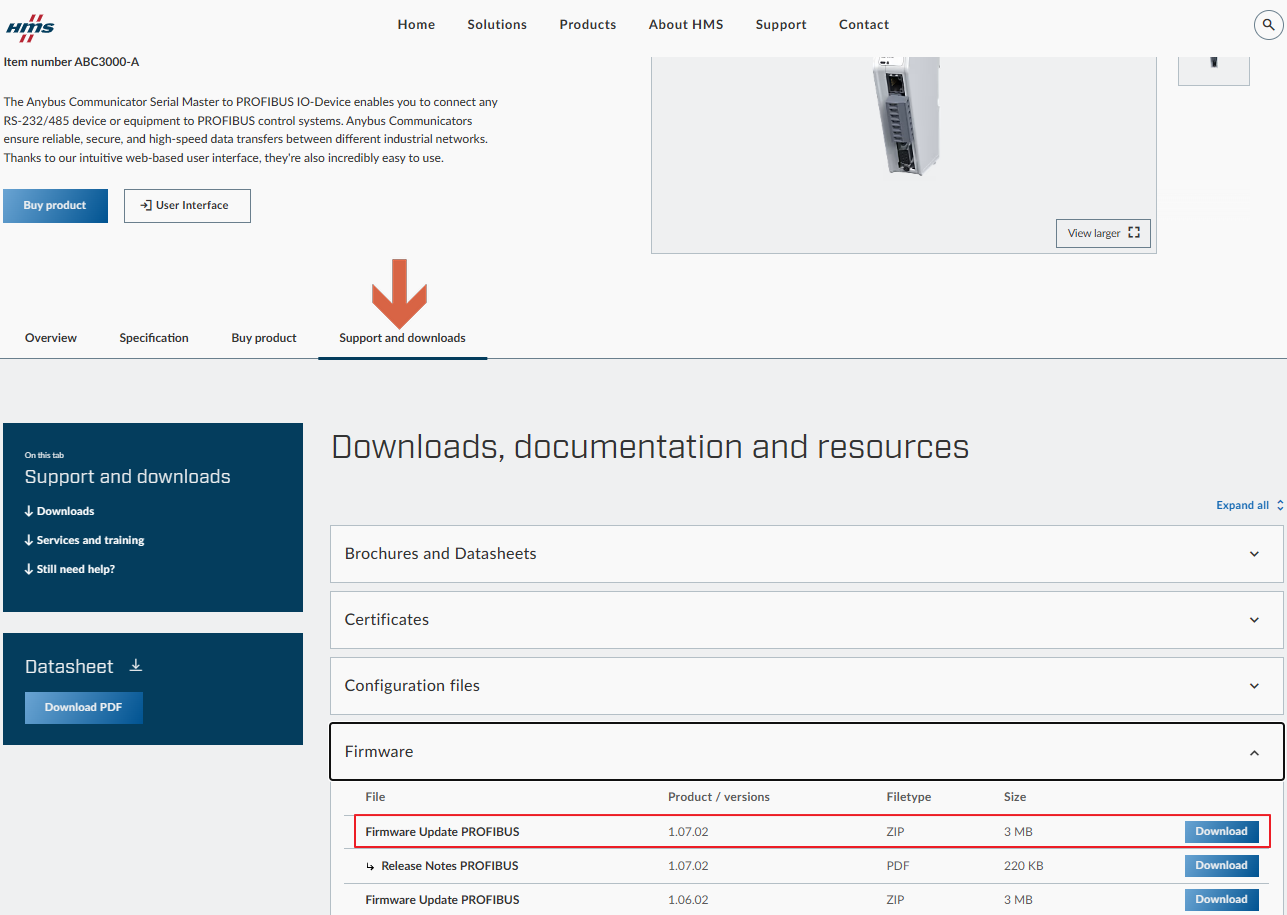Click the main product image
1287x915 pixels.
coord(904,155)
